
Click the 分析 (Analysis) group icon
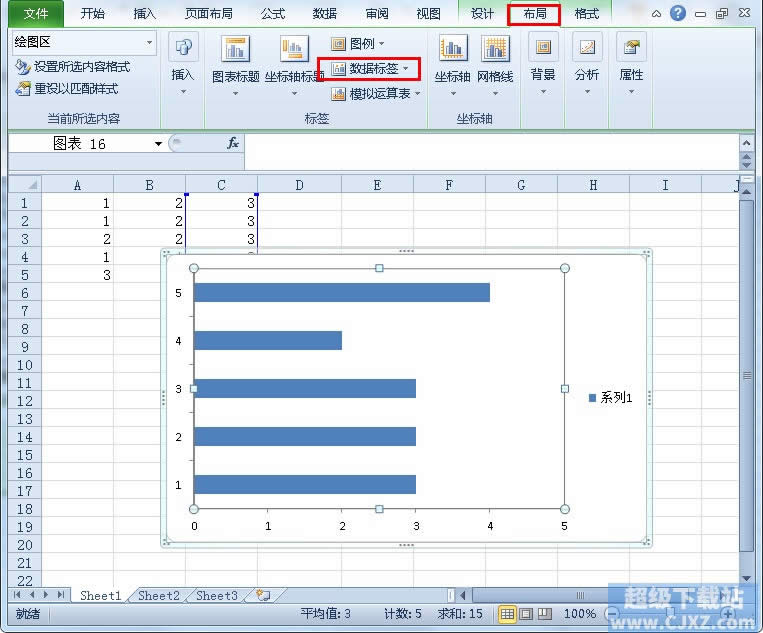pos(587,50)
